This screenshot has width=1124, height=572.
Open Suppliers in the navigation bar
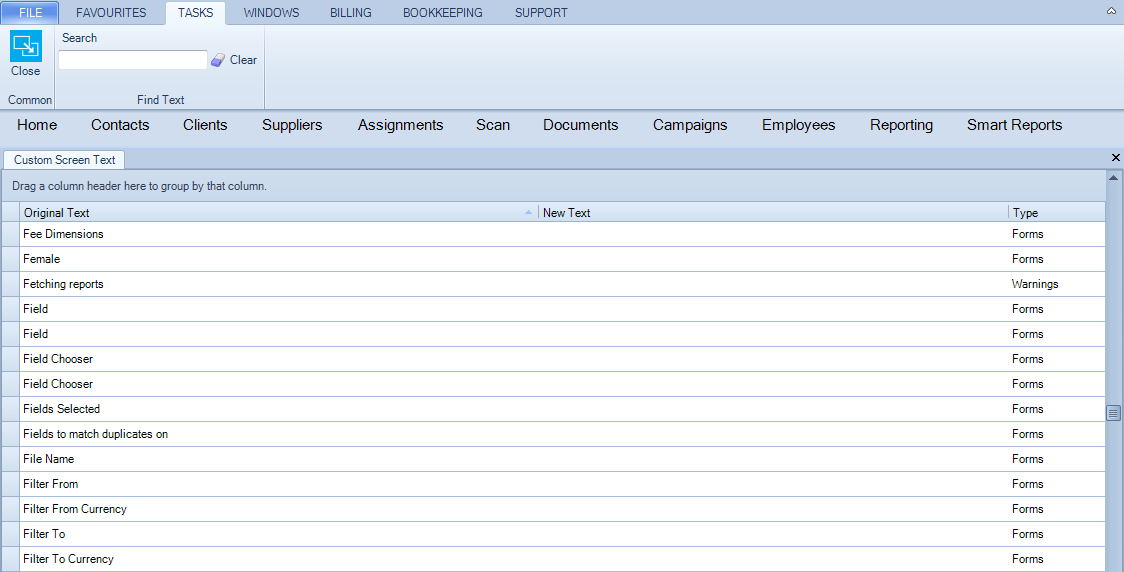click(x=292, y=125)
